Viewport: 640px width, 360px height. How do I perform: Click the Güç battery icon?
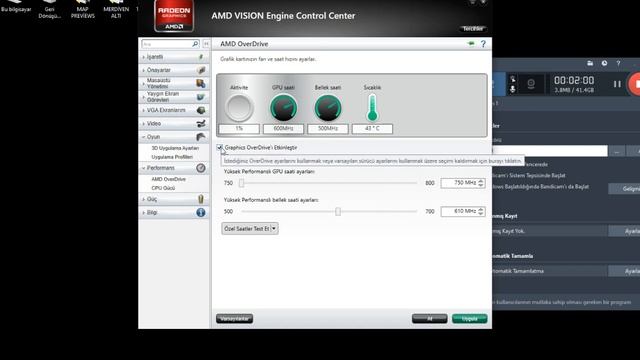click(x=201, y=199)
